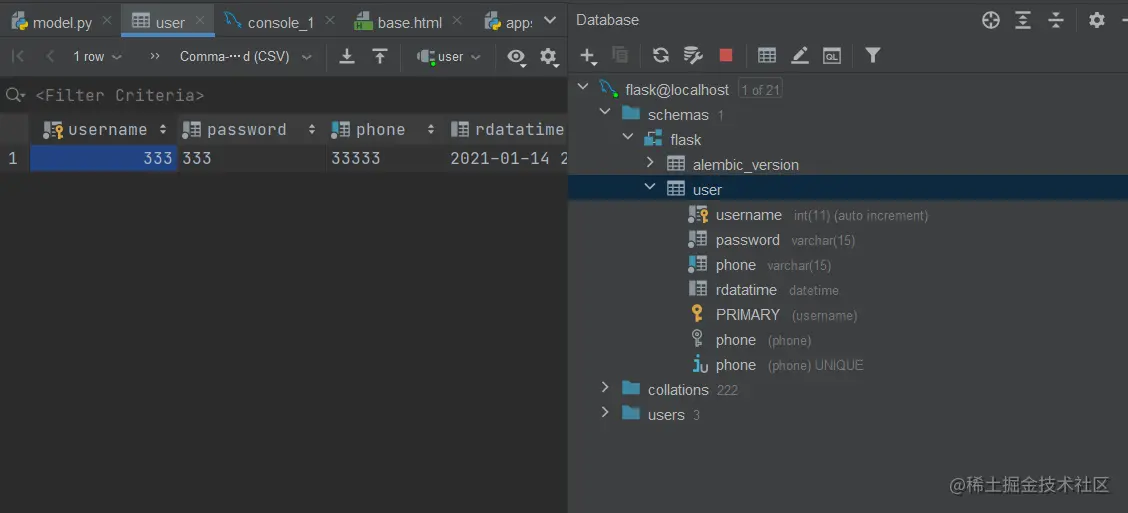Click the red stop/disconnect icon

(x=726, y=55)
